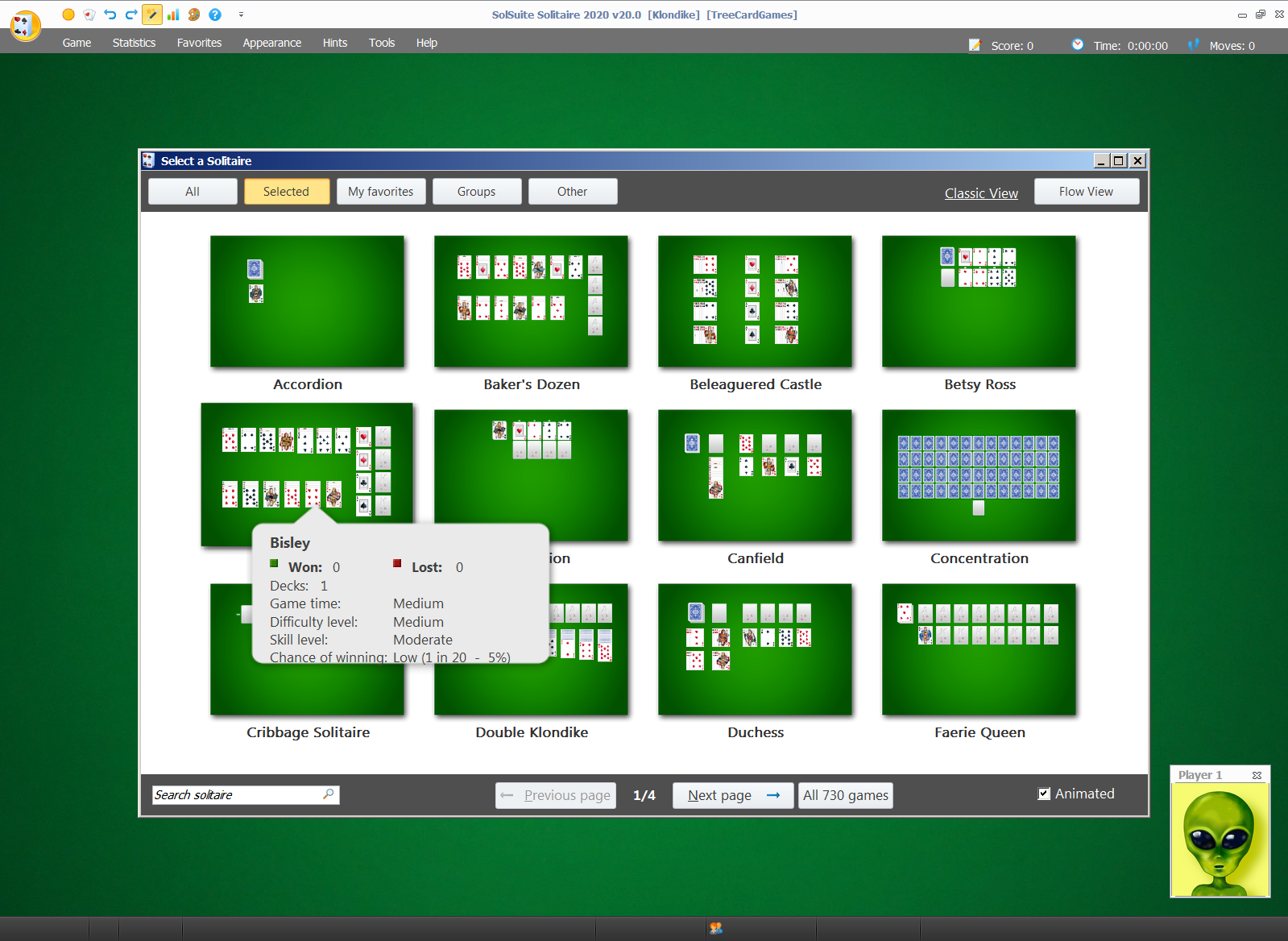Click the Search solitaire input field

tap(246, 795)
